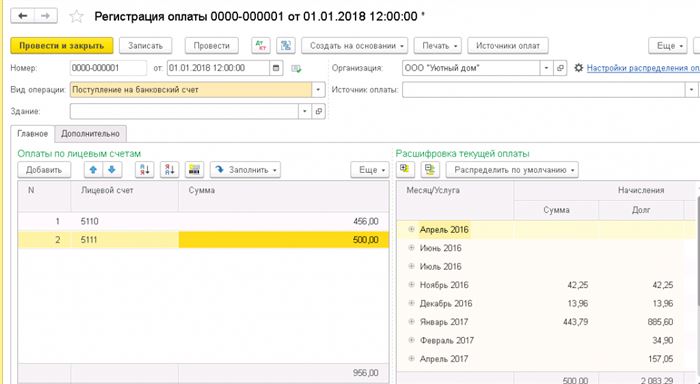Open calendar picker for document date
Image resolution: width=700 pixels, height=384 pixels.
(276, 68)
